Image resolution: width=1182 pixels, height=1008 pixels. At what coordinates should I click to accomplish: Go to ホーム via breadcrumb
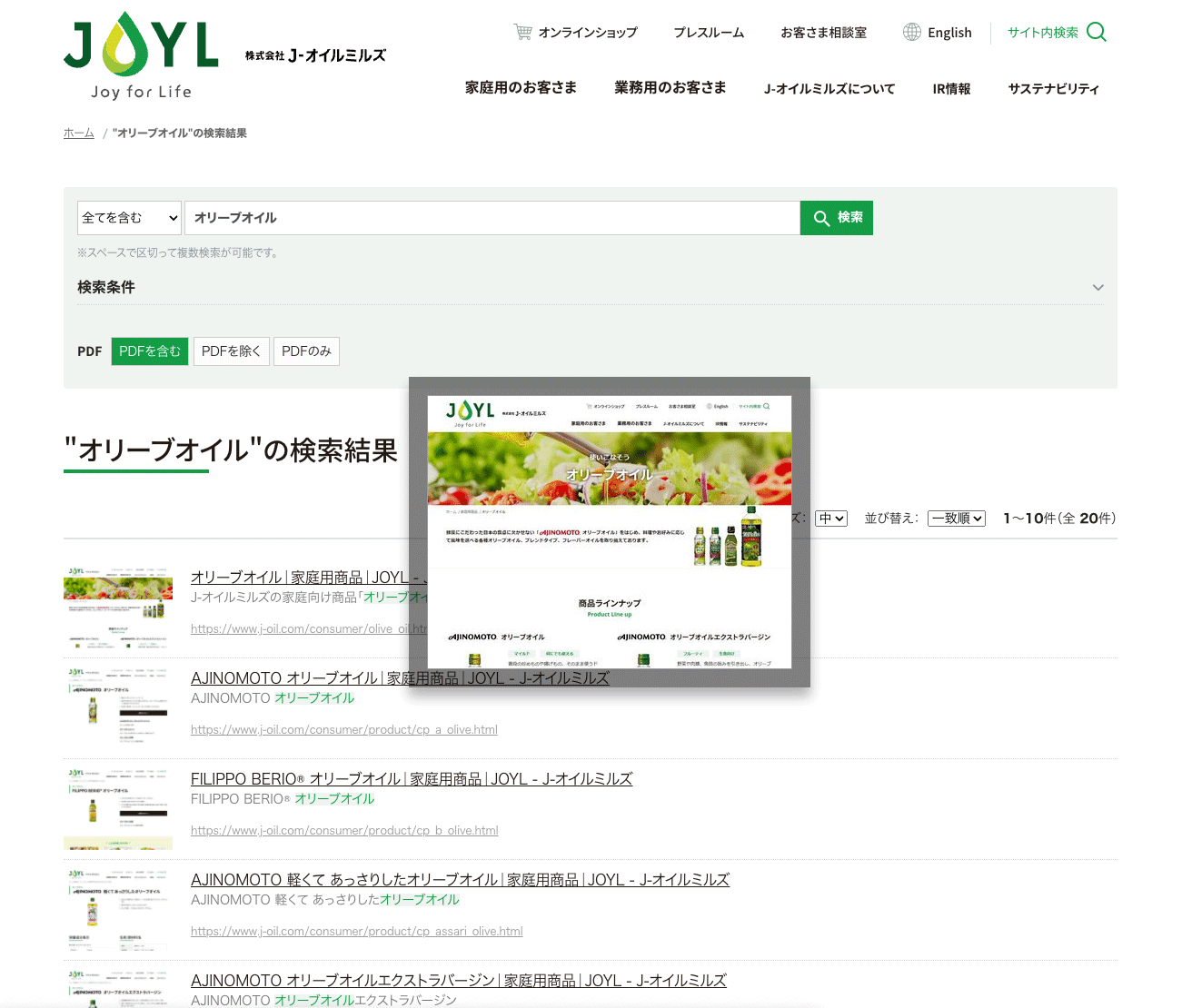coord(79,133)
